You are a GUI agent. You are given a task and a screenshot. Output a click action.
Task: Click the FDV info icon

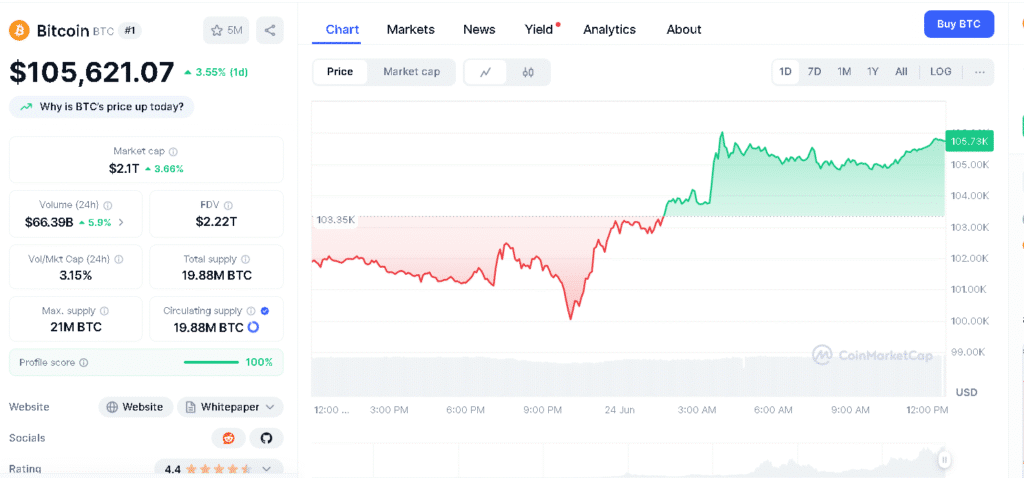point(228,205)
